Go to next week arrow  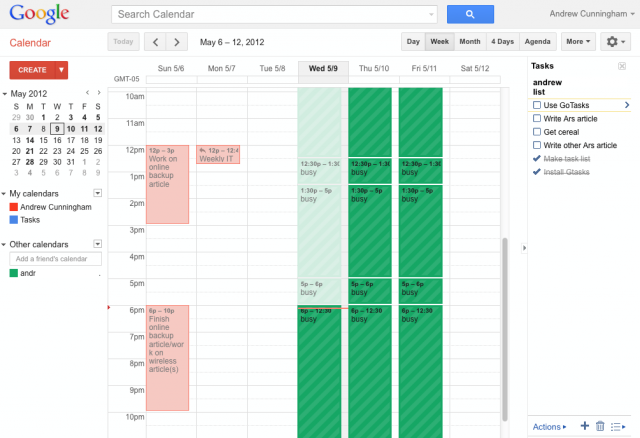click(x=177, y=42)
